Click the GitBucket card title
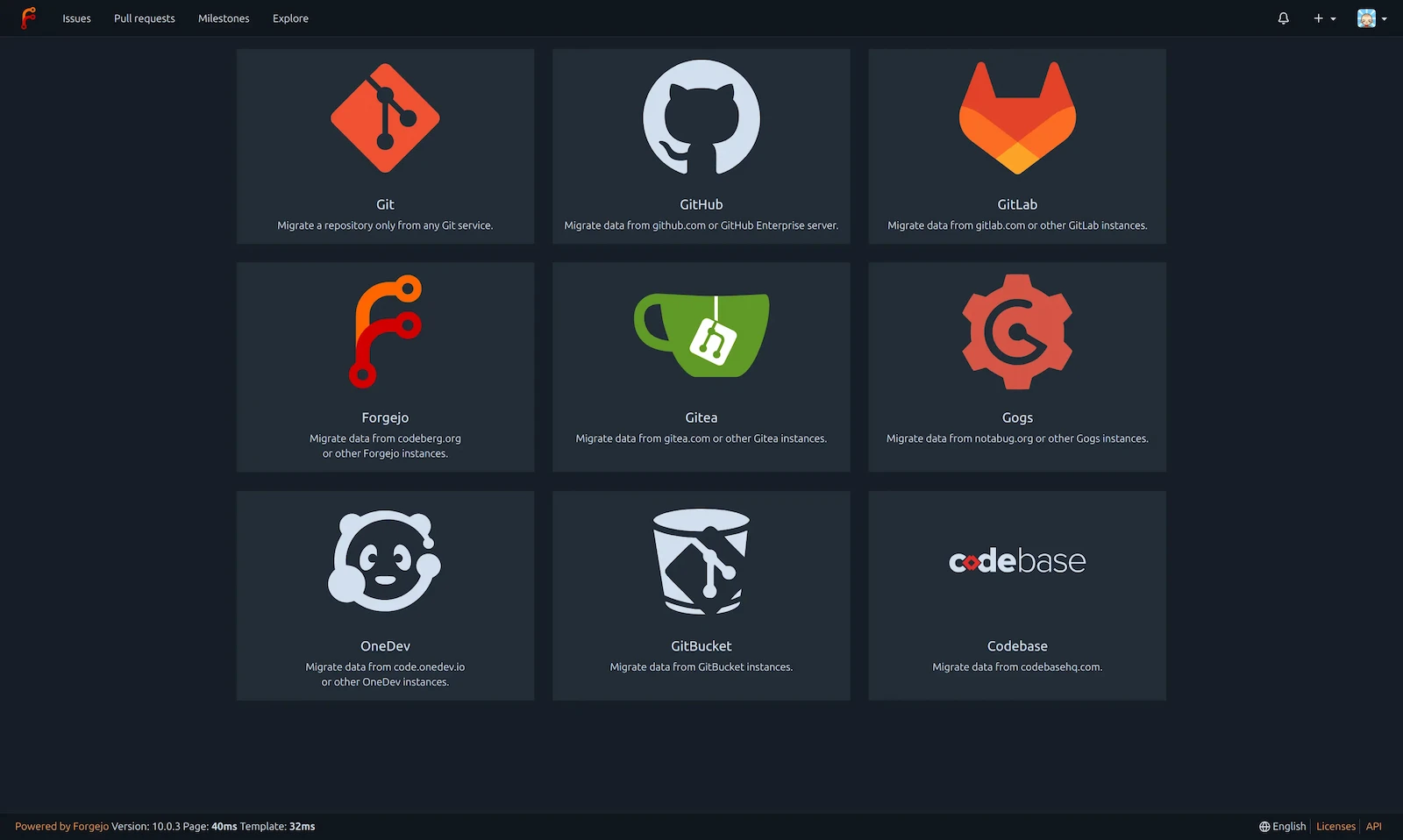Screen dimensions: 1403x840 [701, 646]
